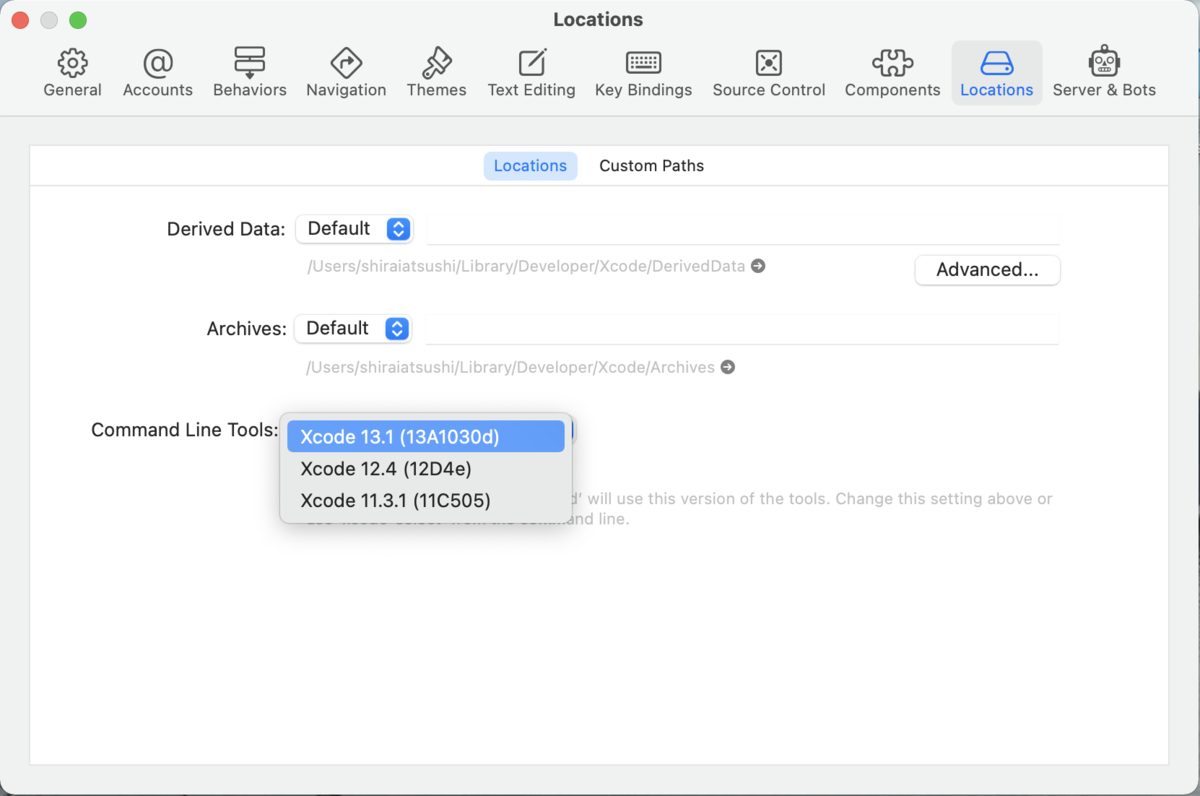The width and height of the screenshot is (1200, 796).
Task: Open the Themes preferences pane
Action: point(436,73)
